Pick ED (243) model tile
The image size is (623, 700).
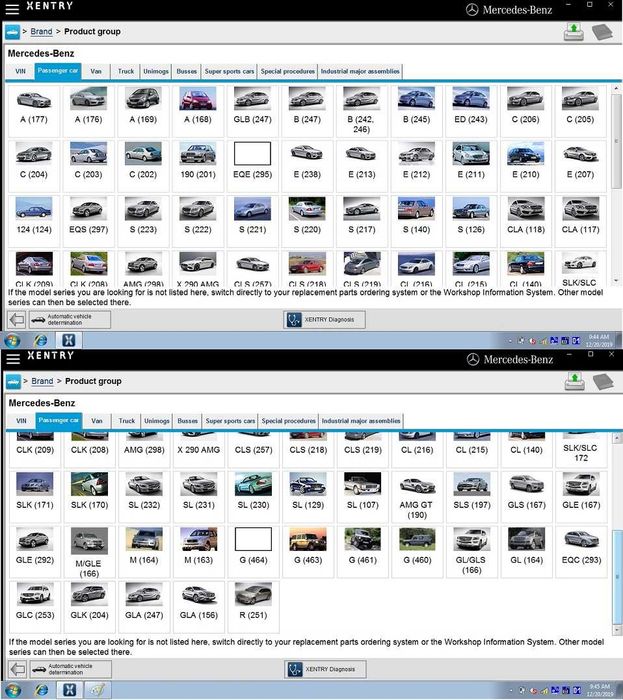471,111
